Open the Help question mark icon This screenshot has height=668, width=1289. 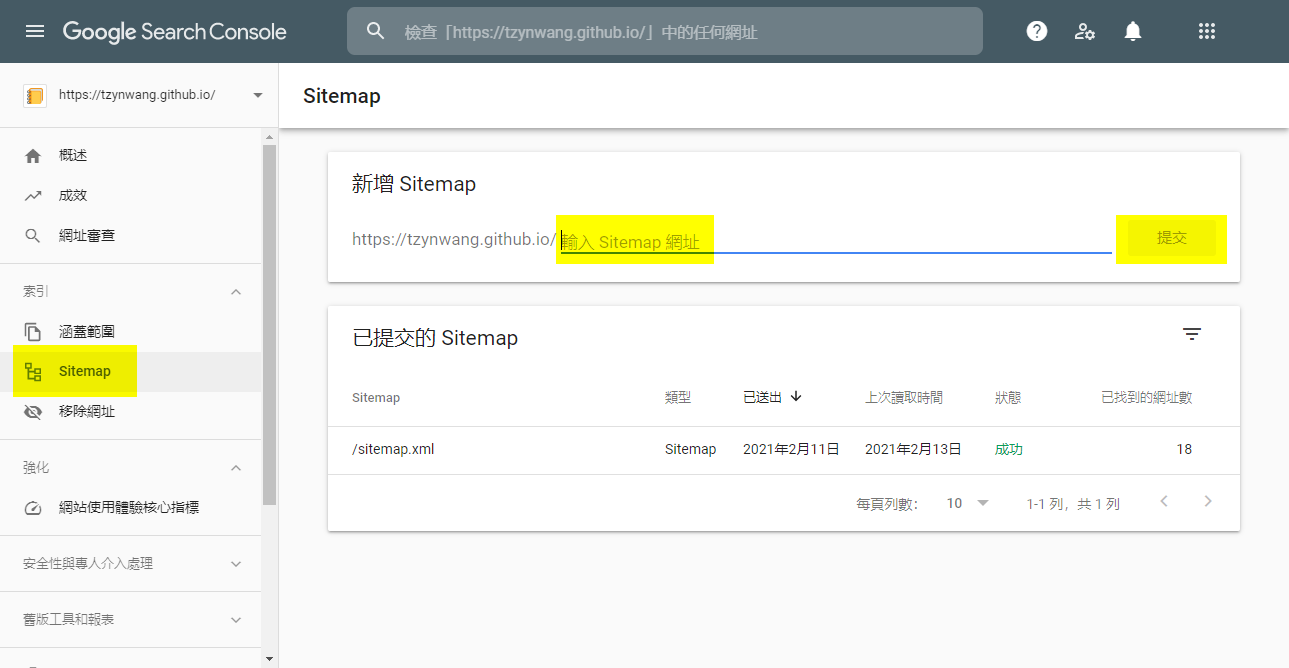1037,31
